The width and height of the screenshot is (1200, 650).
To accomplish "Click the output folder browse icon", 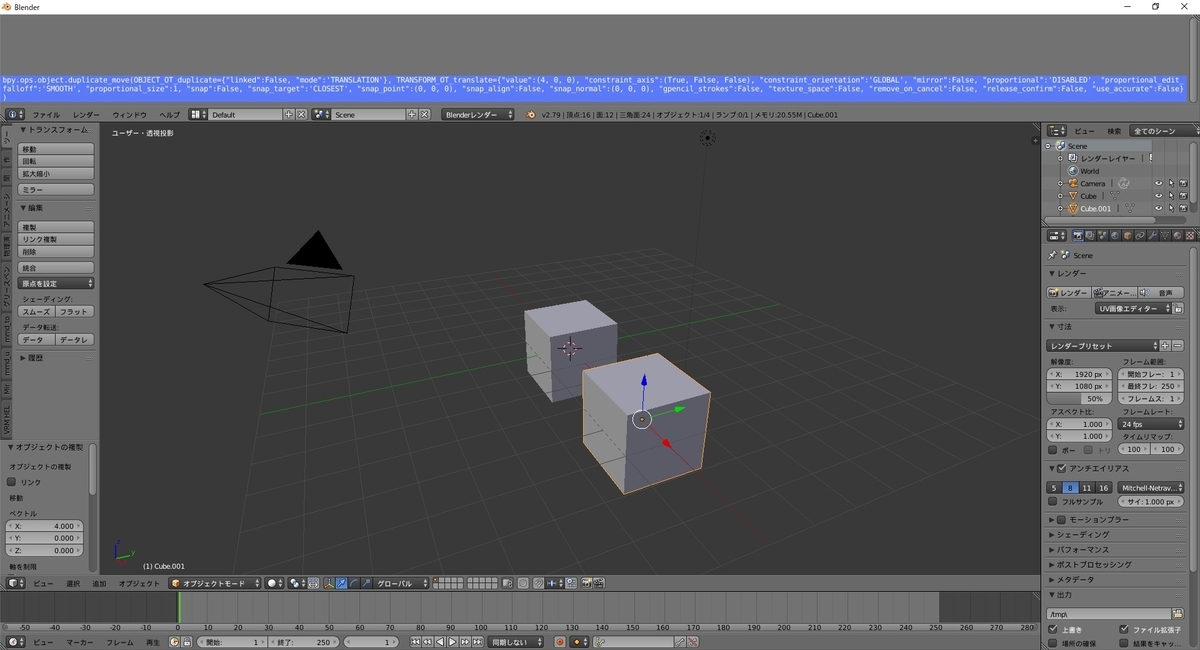I will pos(1178,613).
